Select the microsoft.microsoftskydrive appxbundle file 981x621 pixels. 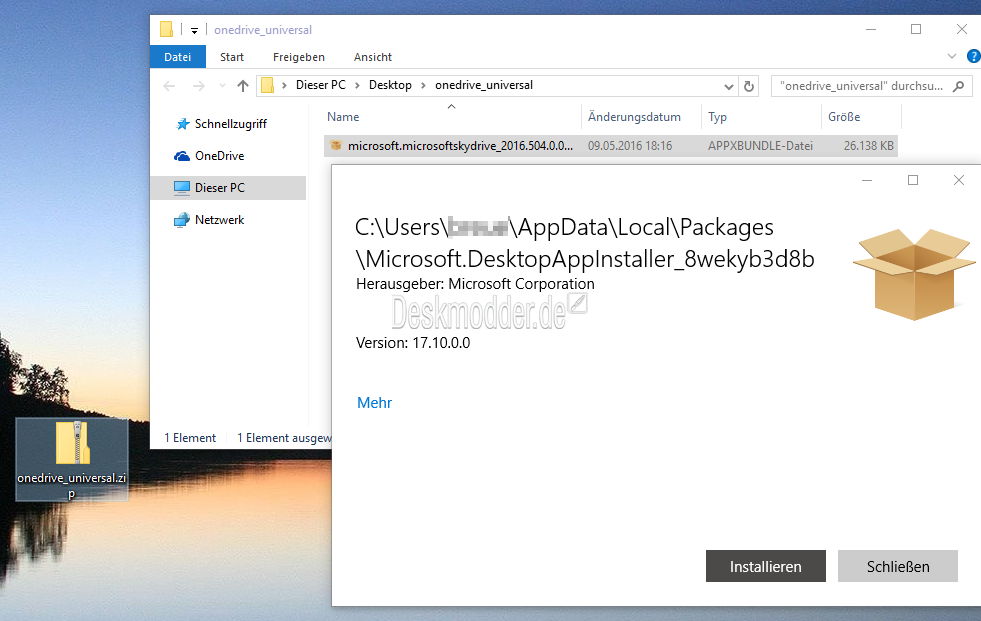point(611,146)
